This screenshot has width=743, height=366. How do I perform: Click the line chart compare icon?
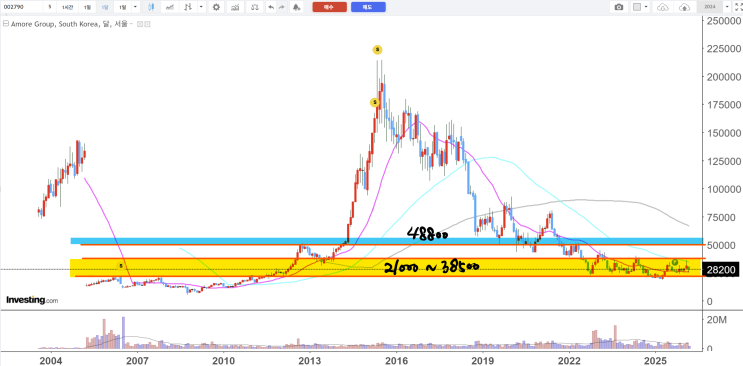[x=170, y=7]
